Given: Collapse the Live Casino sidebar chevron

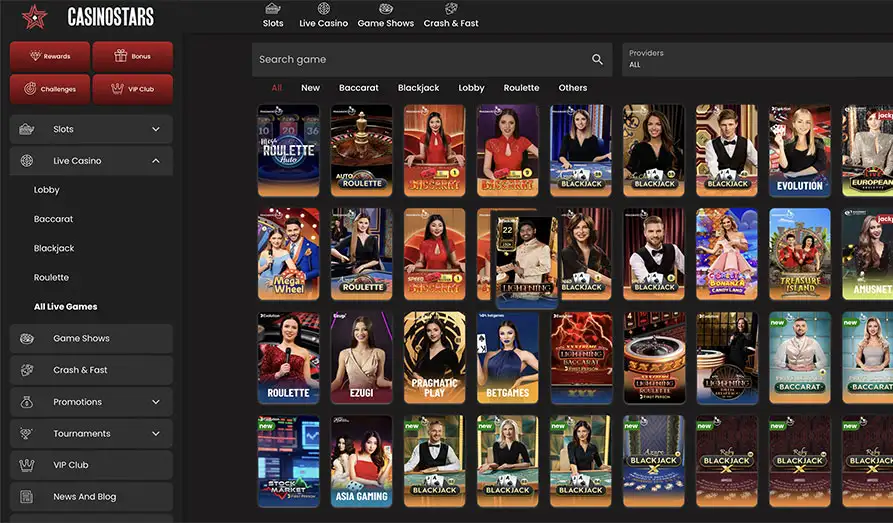Looking at the screenshot, I should [x=155, y=161].
